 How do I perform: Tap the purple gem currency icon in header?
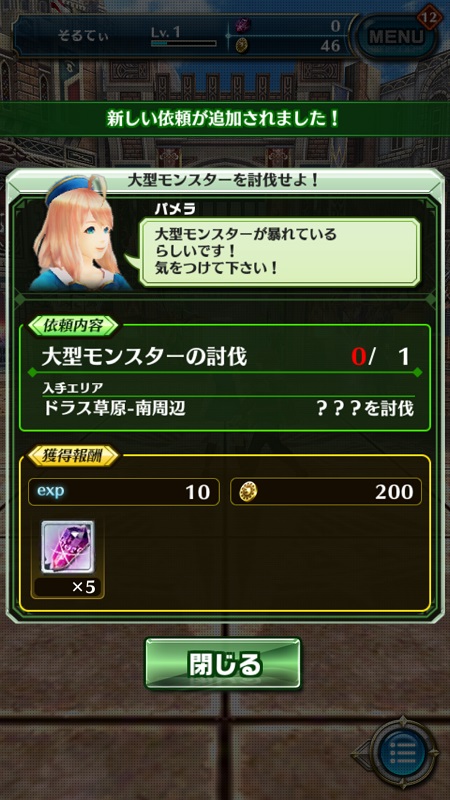243,26
